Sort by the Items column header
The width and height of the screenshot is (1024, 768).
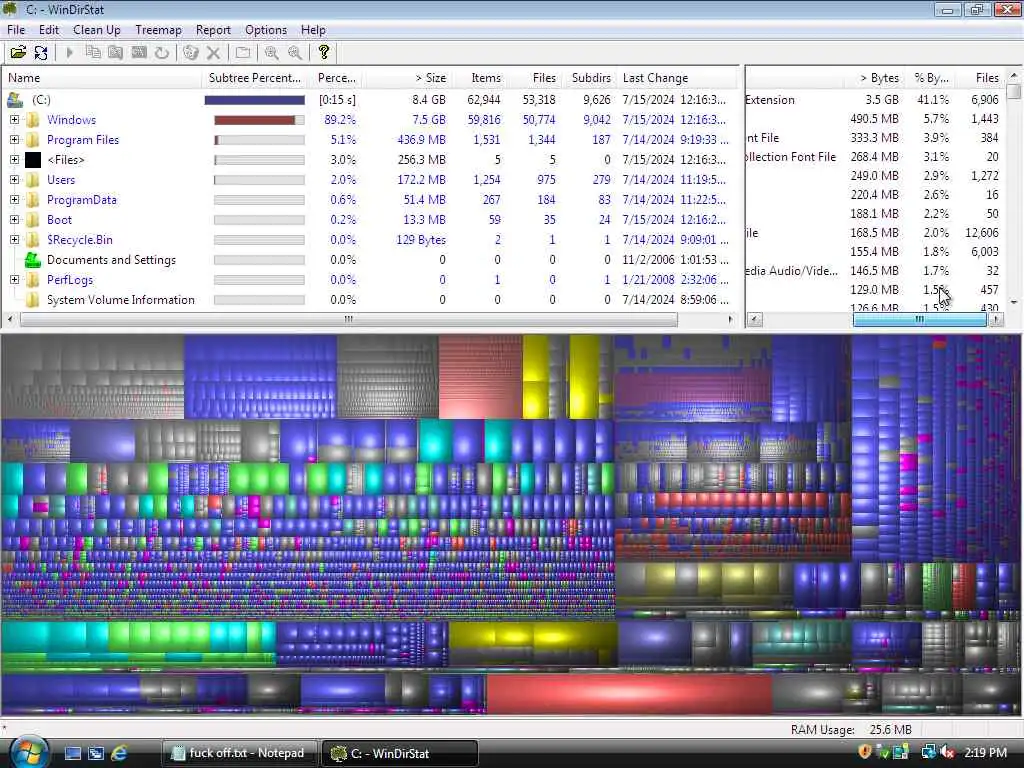point(479,78)
